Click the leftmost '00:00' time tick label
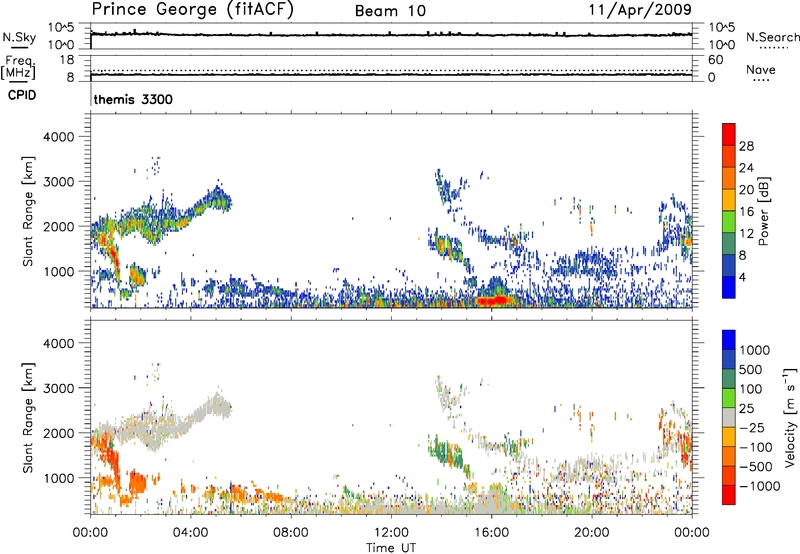 (91, 533)
